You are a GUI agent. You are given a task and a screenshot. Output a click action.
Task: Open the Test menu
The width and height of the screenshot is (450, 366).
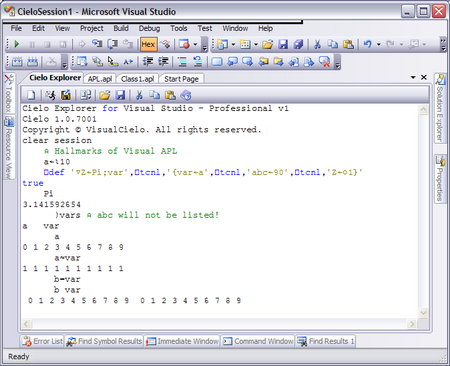pos(205,28)
